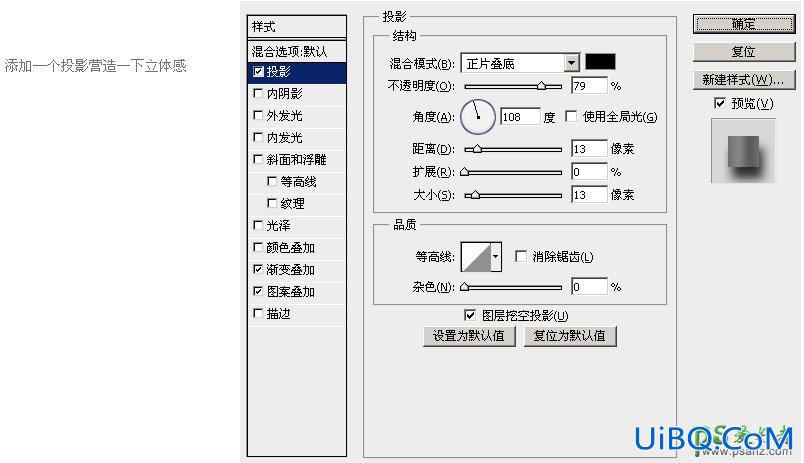Click the 角度 value field showing 108
Image resolution: width=804 pixels, height=463 pixels.
(x=520, y=116)
